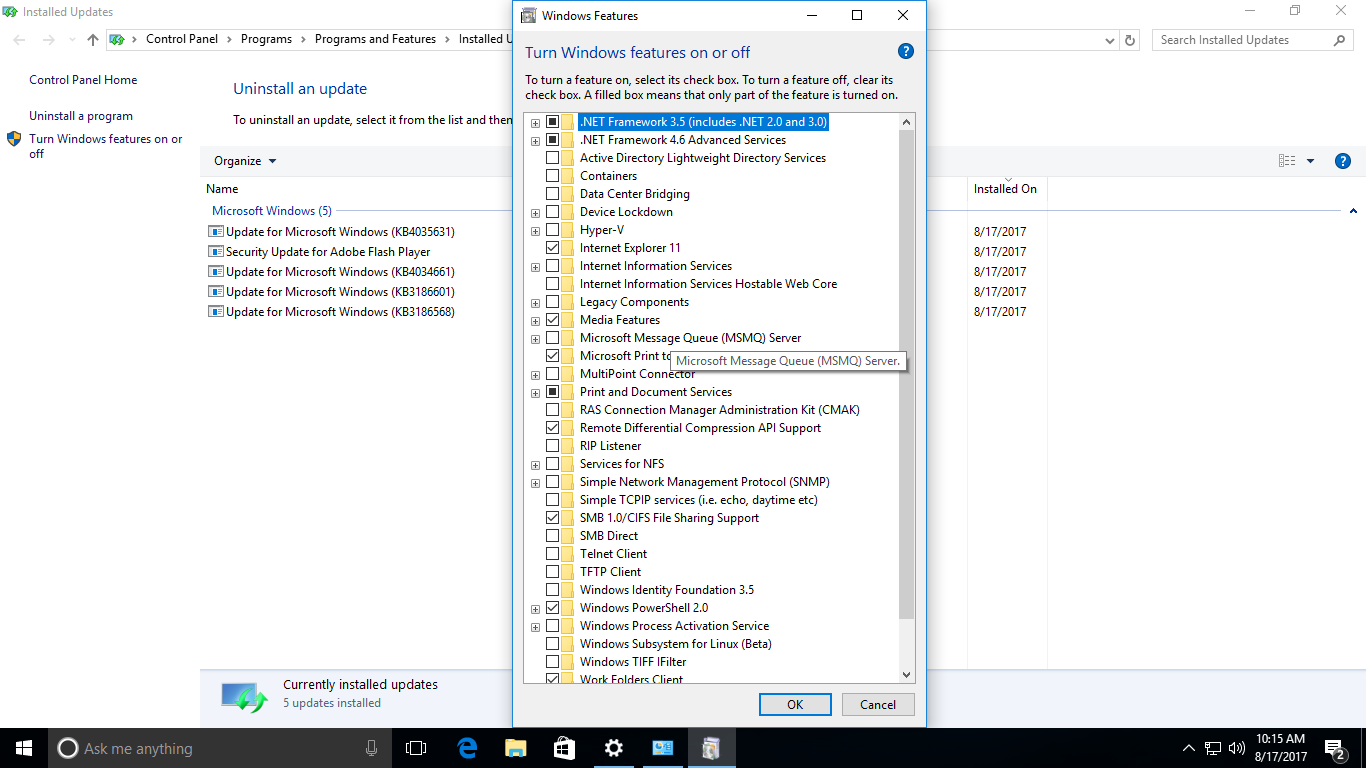Click Programs in the breadcrumb path
The image size is (1366, 768).
[x=266, y=39]
